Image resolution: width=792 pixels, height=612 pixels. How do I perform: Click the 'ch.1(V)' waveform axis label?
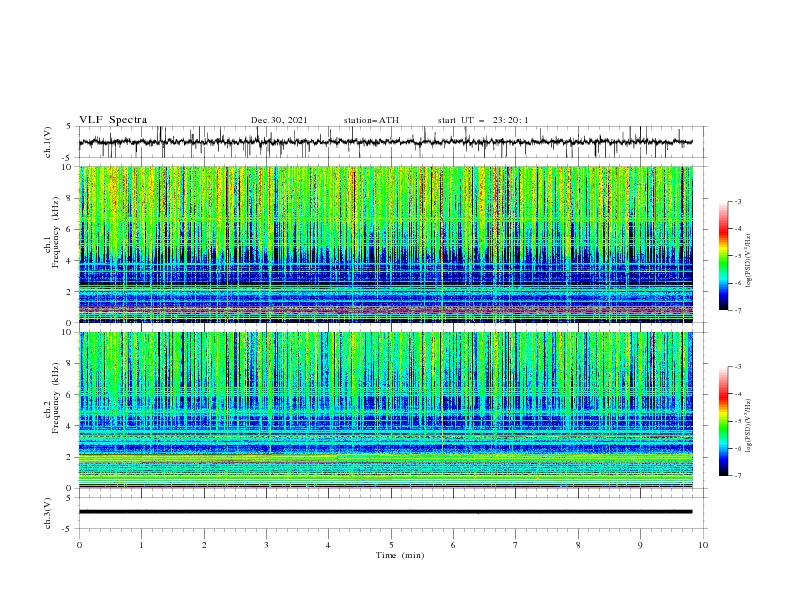48,142
